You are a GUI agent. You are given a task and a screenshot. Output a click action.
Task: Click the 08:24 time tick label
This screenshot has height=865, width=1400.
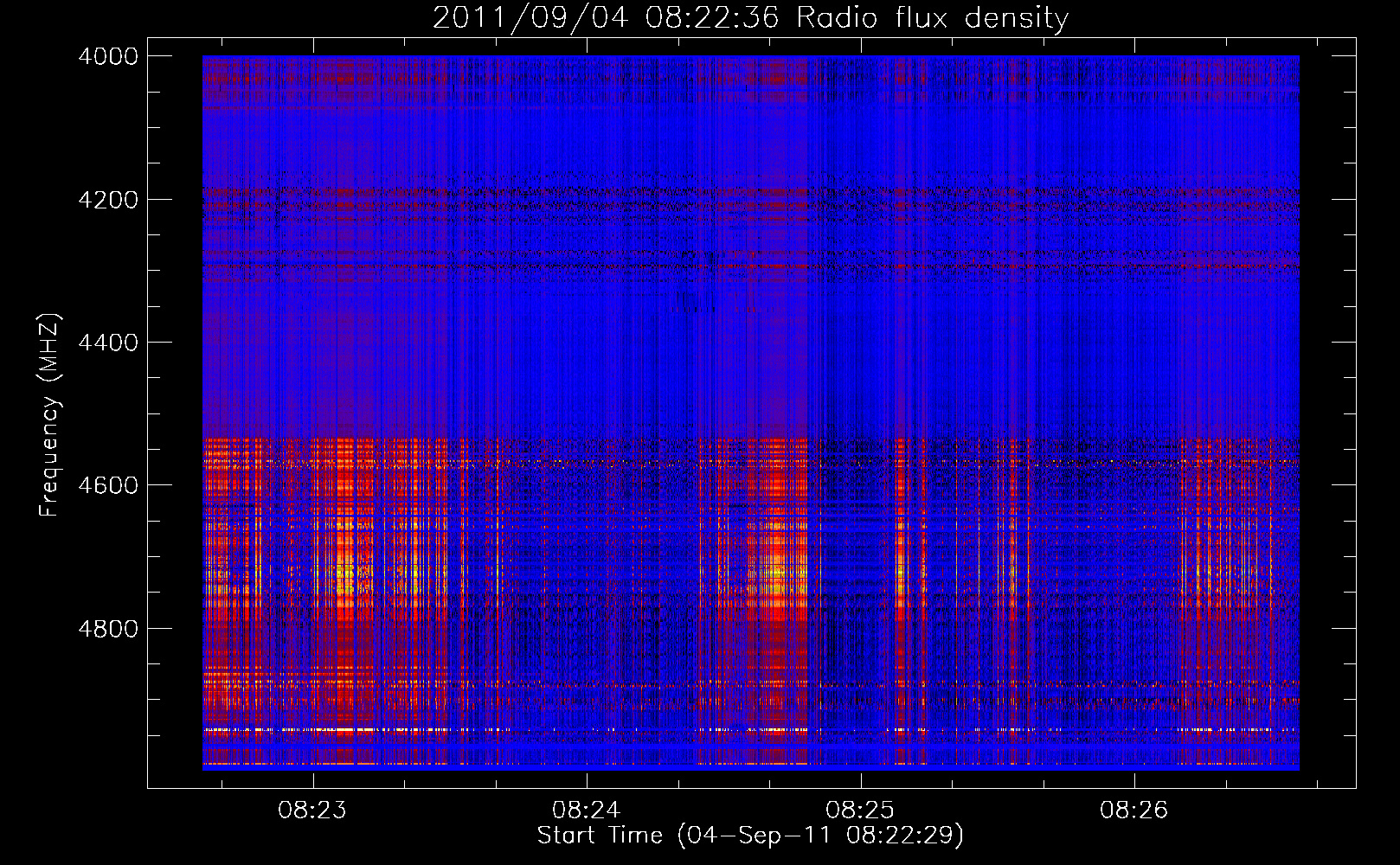(x=587, y=811)
